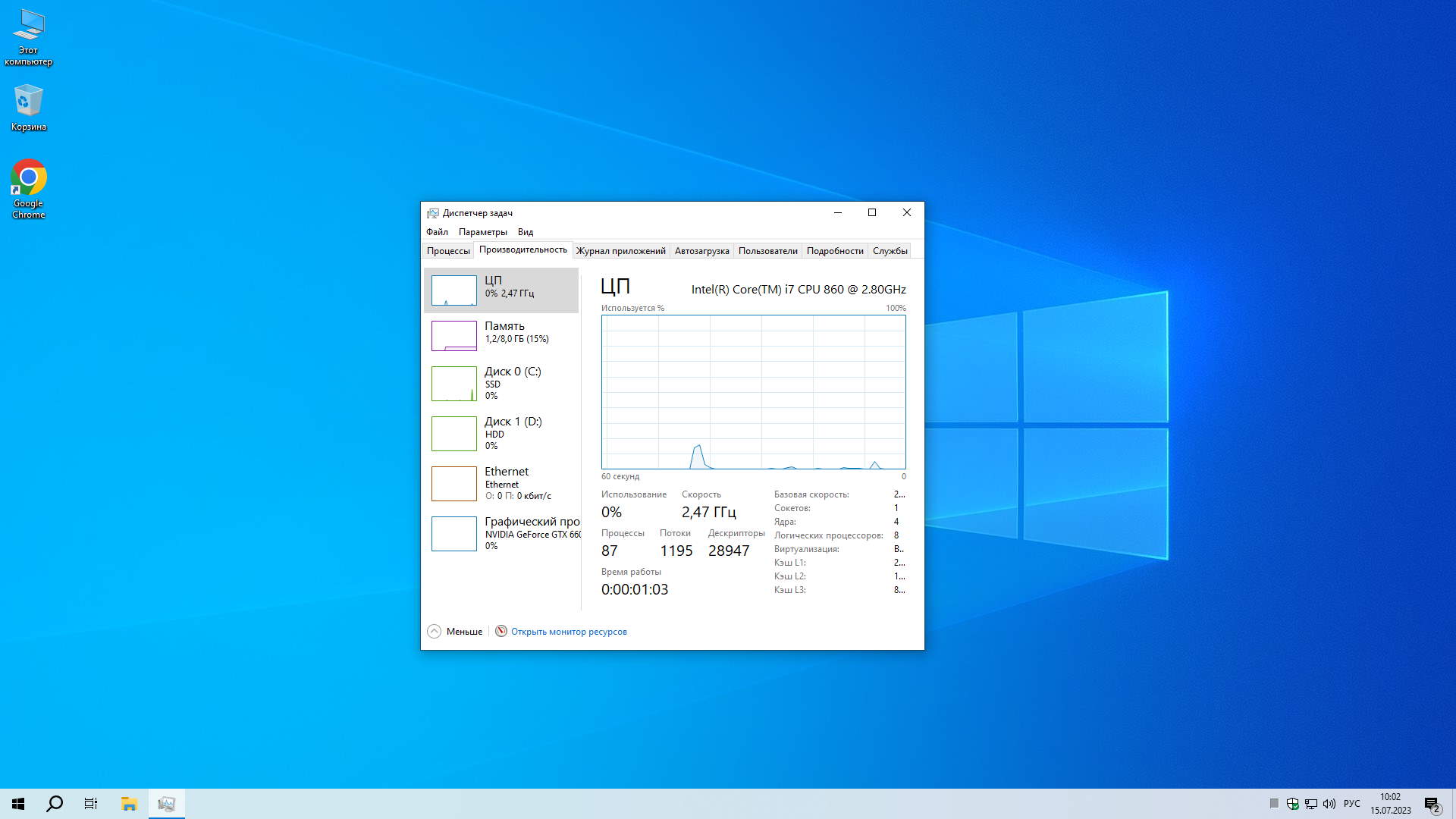
Task: Select the CPU (ЦП) performance graph thumbnail
Action: coord(453,290)
